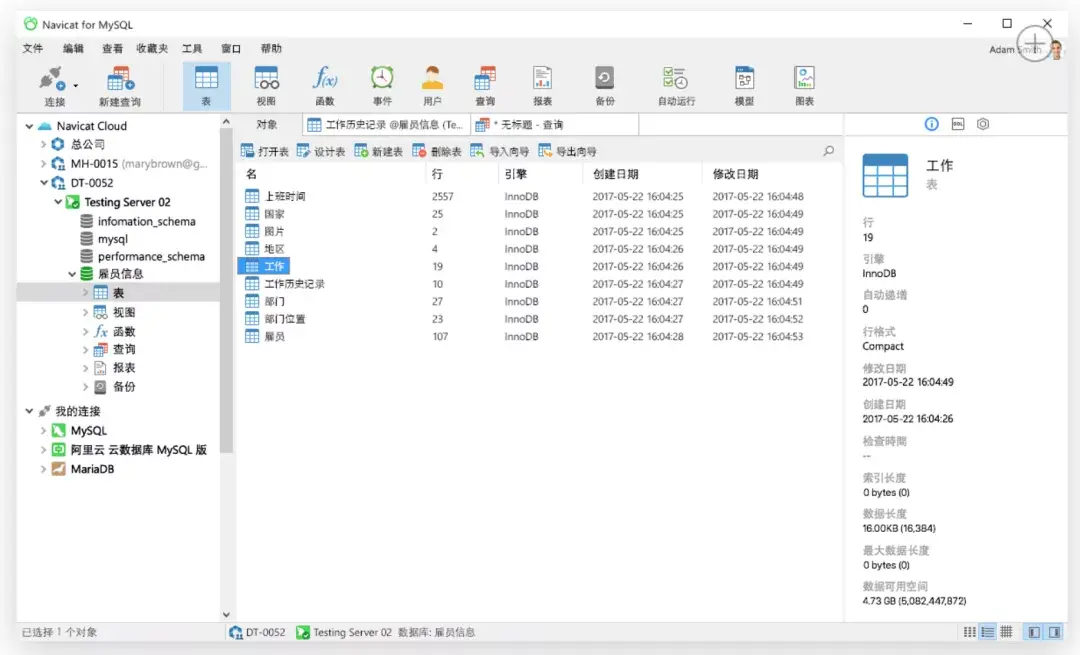Toggle the left pane visibility icon

[1034, 632]
